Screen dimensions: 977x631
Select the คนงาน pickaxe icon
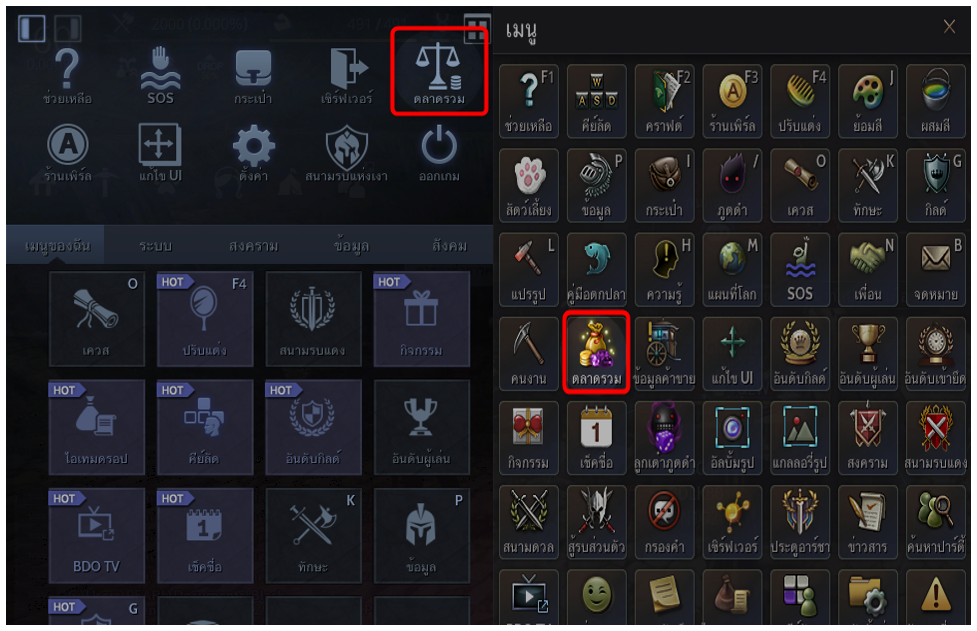point(528,353)
